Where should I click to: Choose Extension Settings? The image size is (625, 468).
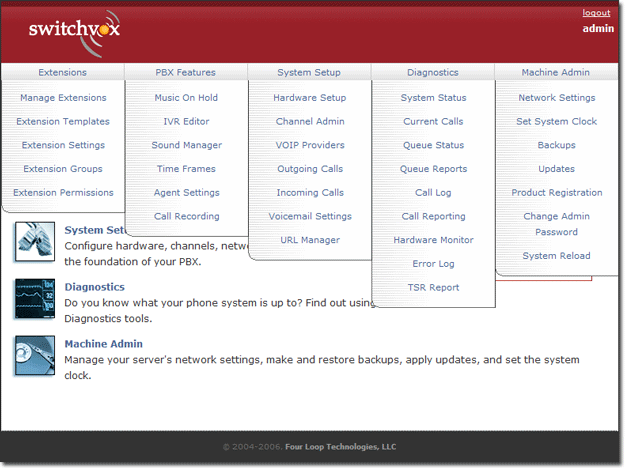(x=63, y=145)
